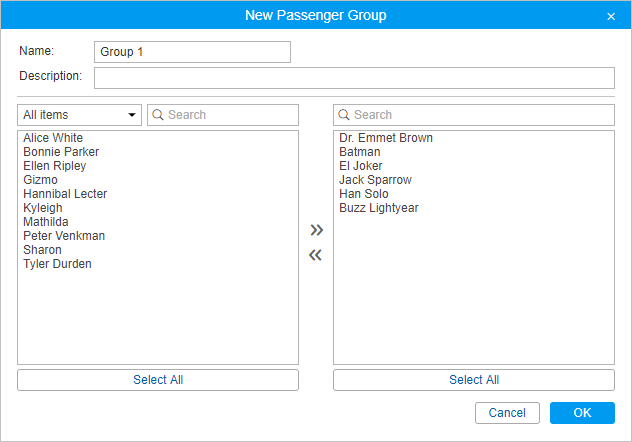The height and width of the screenshot is (442, 632).
Task: Choose Ellen Ripley from the left list
Action: point(55,166)
